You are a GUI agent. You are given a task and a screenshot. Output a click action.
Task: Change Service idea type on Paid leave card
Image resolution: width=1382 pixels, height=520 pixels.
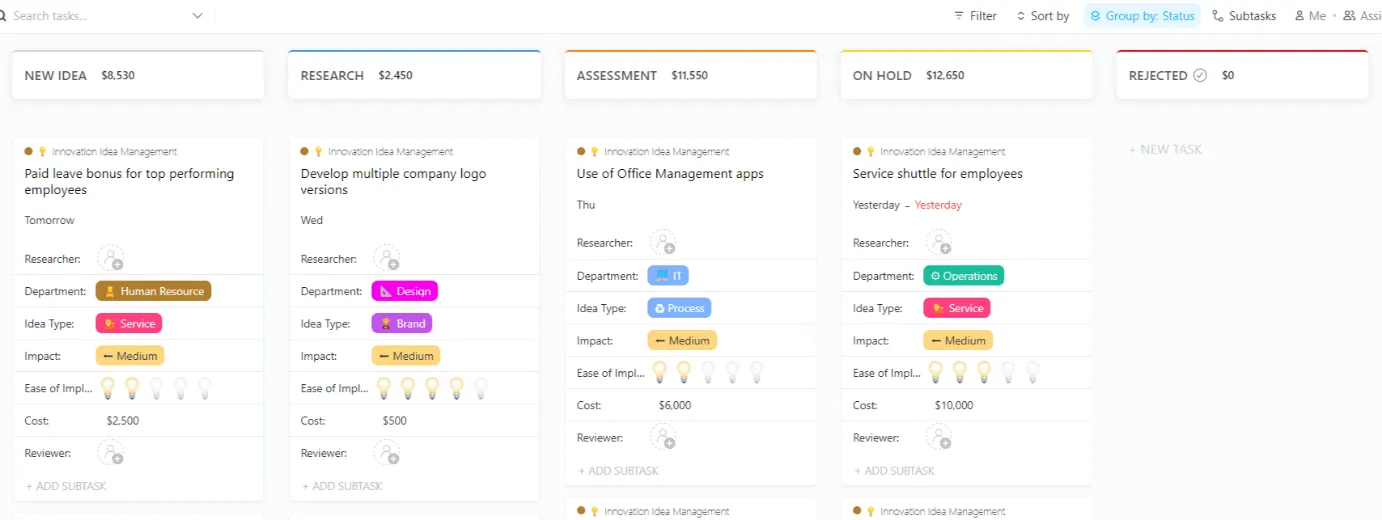point(129,324)
